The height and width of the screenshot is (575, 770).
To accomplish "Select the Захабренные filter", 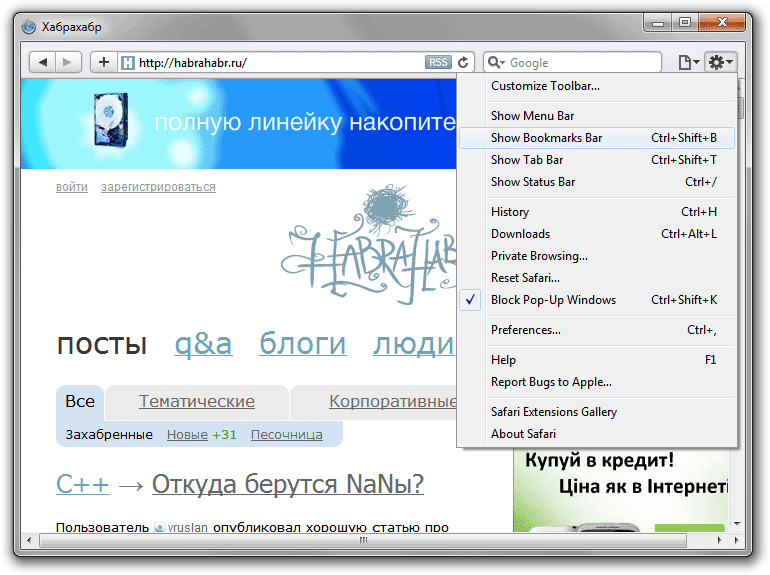I will click(109, 435).
